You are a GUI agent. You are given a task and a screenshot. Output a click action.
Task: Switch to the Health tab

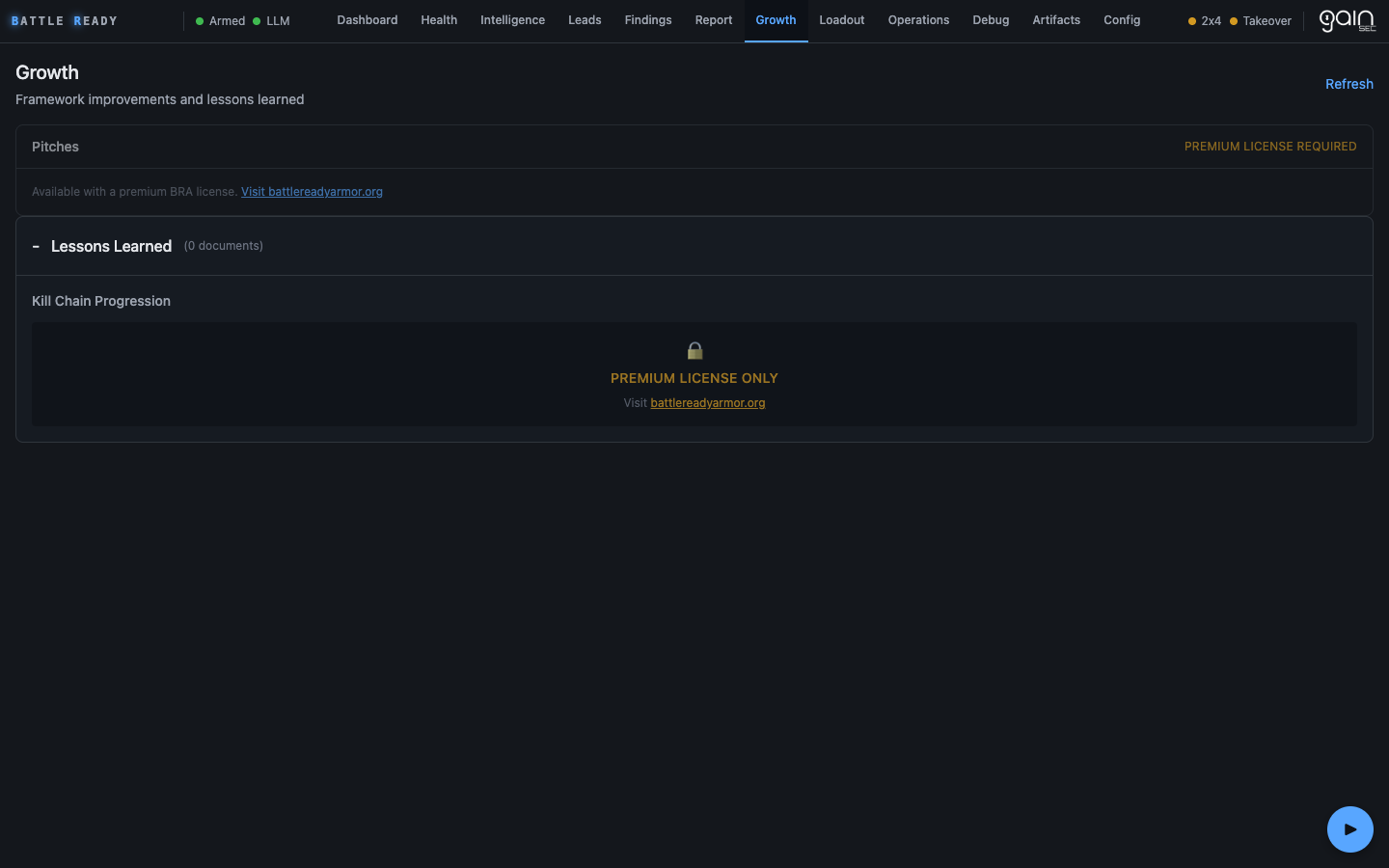(439, 20)
